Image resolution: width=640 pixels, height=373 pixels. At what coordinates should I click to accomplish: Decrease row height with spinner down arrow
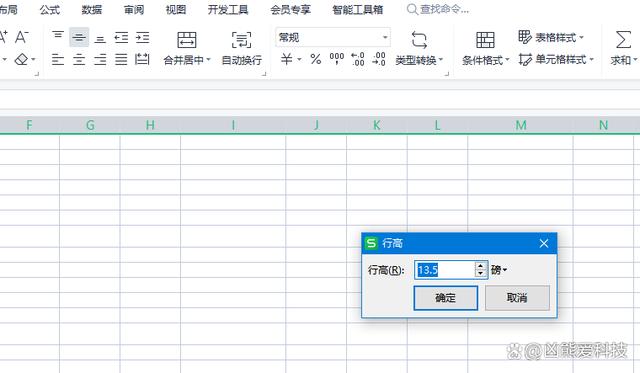point(481,274)
